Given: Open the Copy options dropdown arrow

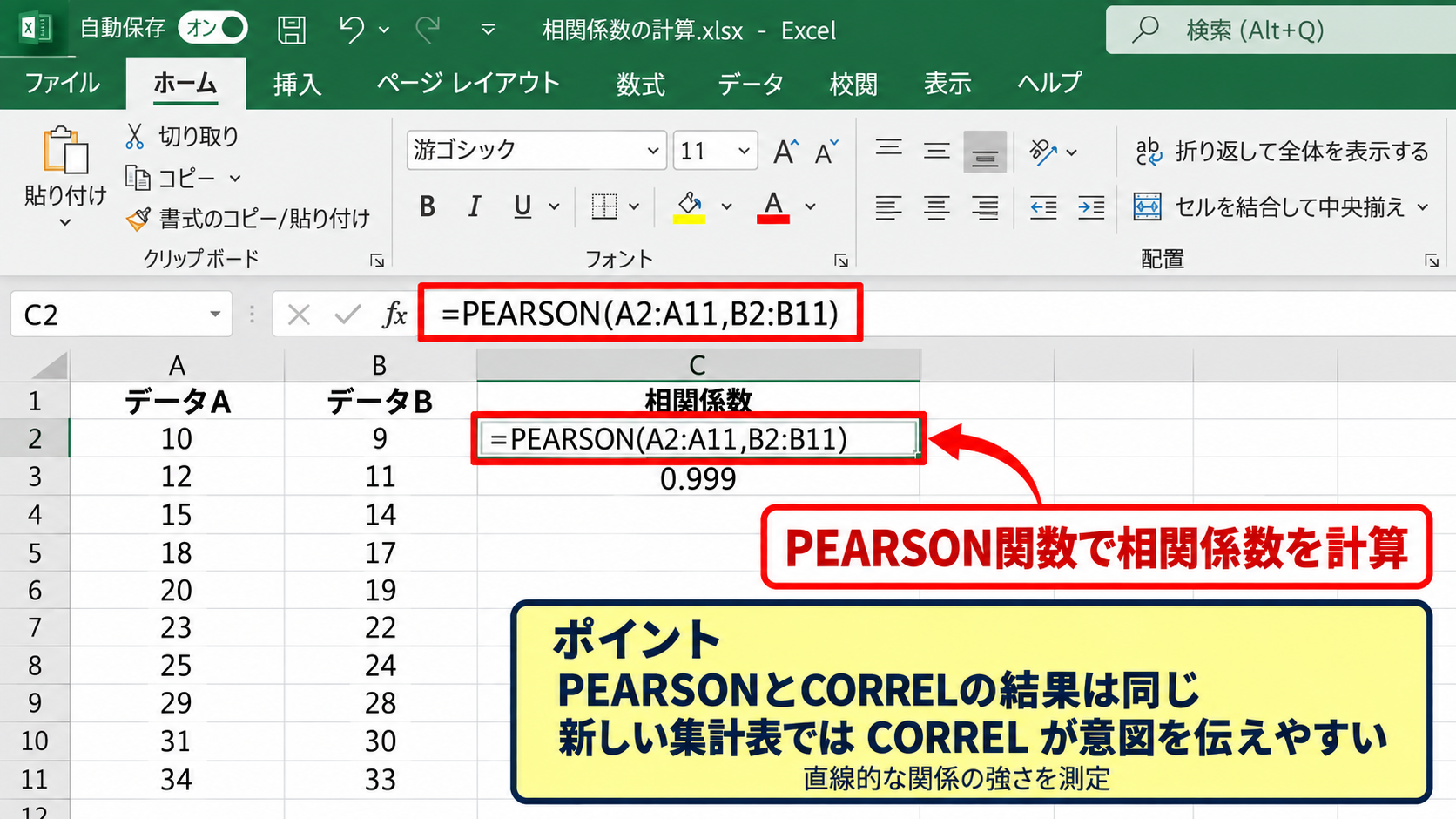Looking at the screenshot, I should pyautogui.click(x=235, y=179).
